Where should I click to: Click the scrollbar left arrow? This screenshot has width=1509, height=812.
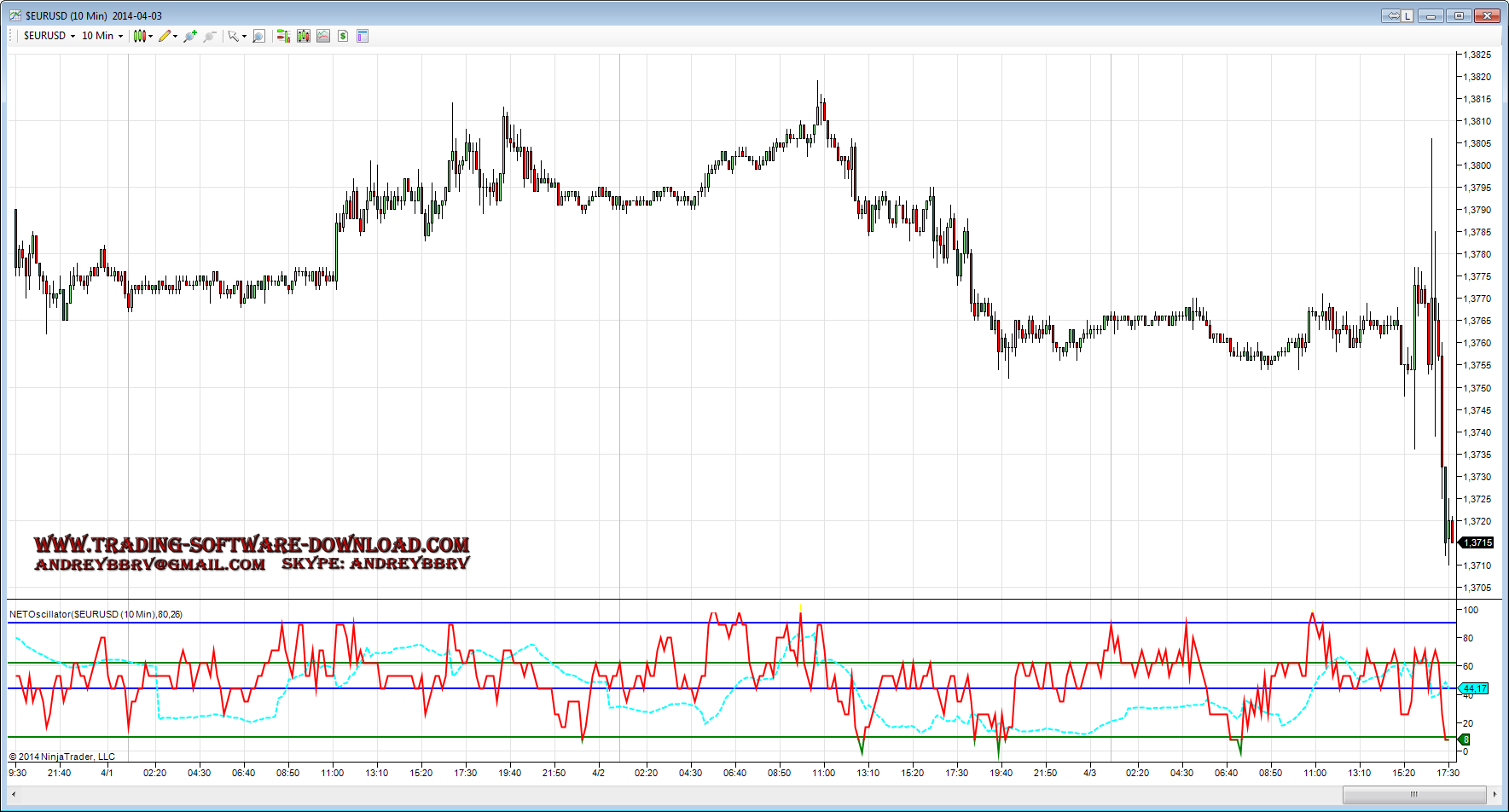pos(14,795)
